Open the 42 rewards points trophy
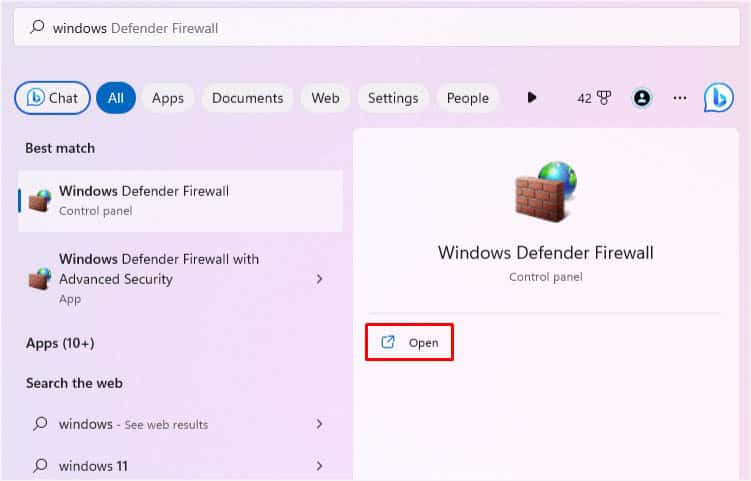 [594, 98]
